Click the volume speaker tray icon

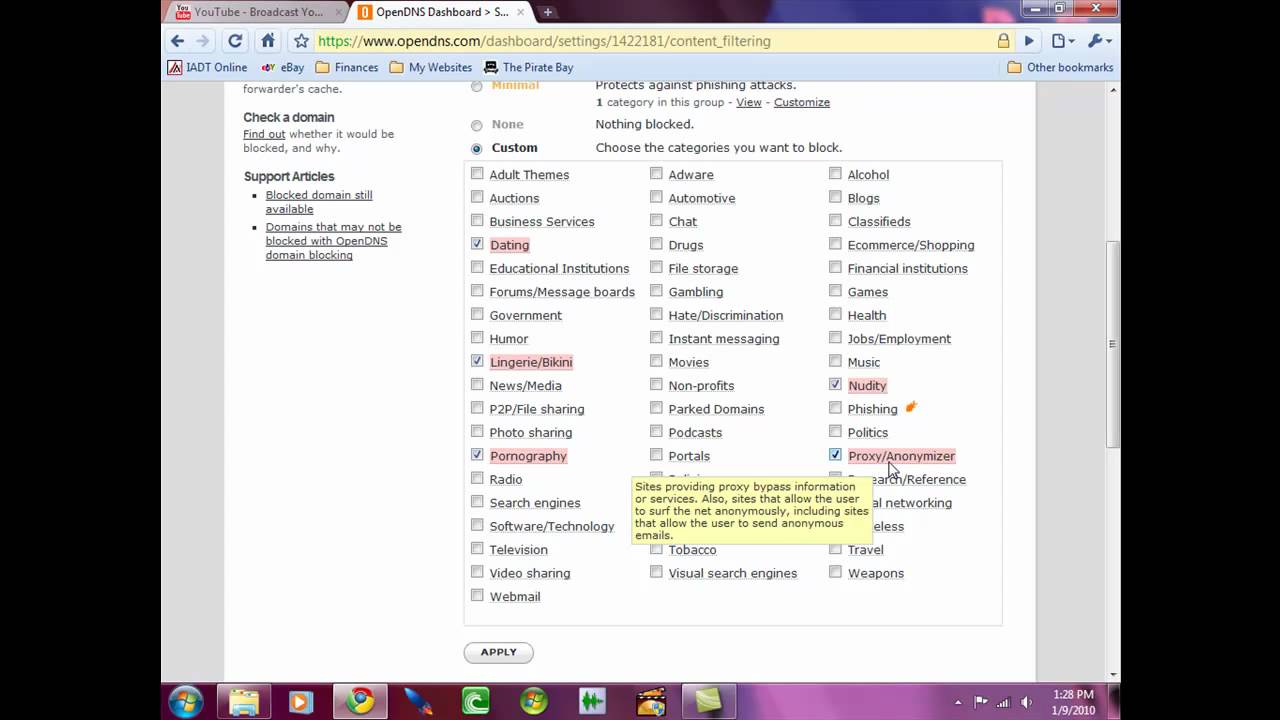[x=1026, y=702]
